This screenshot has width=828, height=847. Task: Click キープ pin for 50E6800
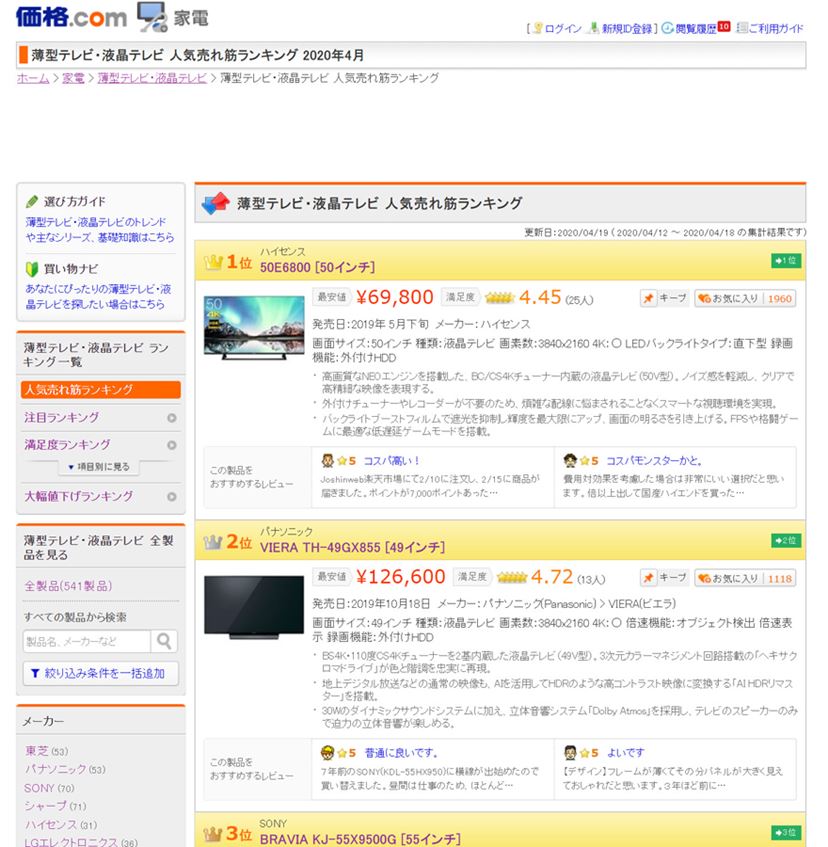(x=664, y=298)
